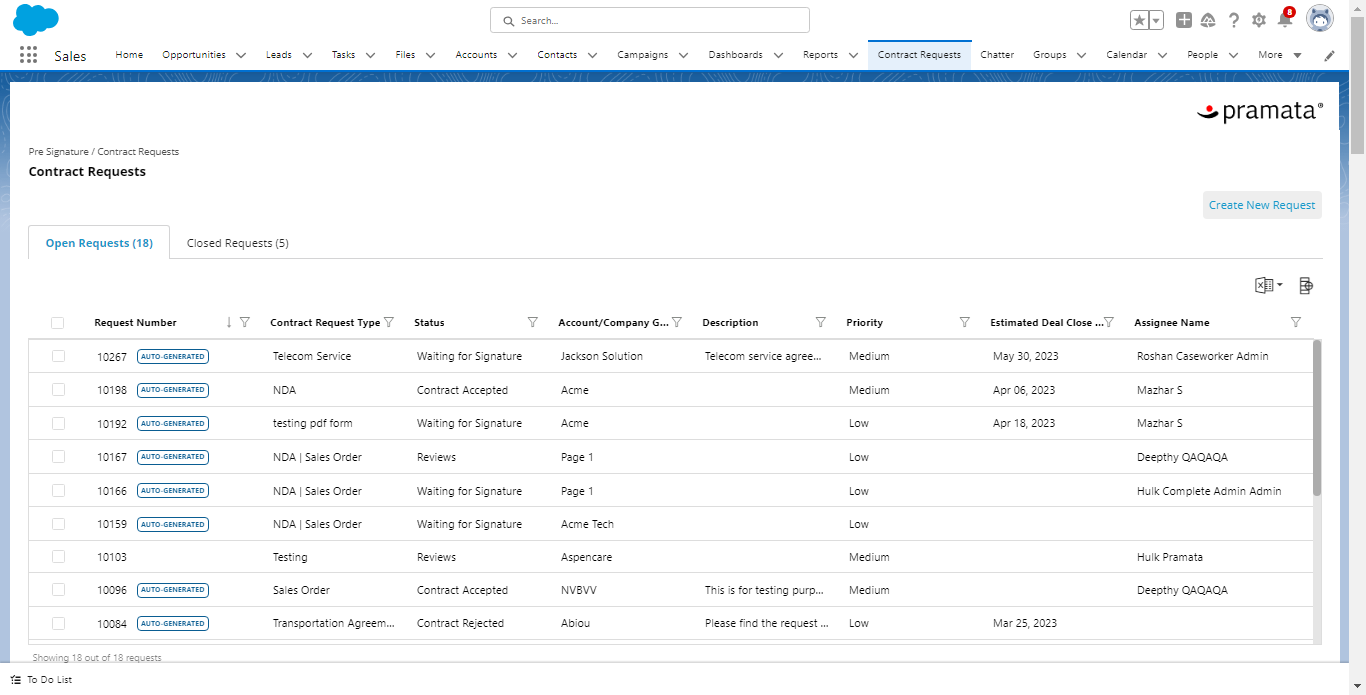Open request number 10267
1366x695 pixels.
[x=112, y=356]
